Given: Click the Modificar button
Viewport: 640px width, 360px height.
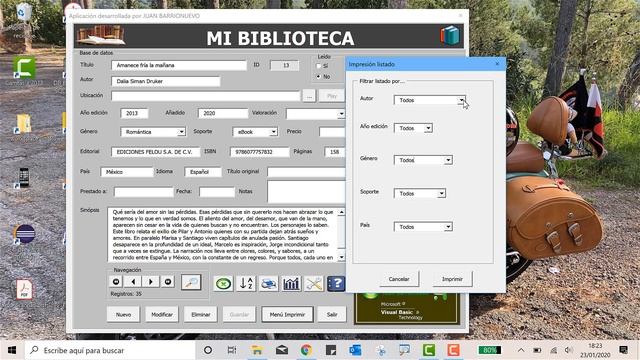Looking at the screenshot, I should tap(162, 314).
